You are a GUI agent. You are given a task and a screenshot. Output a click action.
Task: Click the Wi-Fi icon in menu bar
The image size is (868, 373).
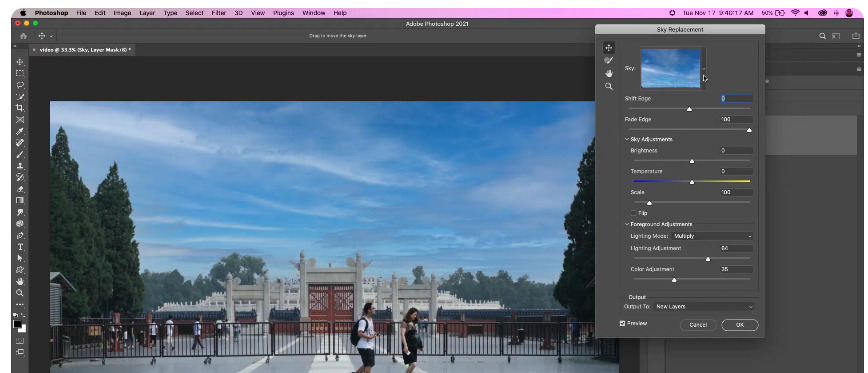point(795,13)
